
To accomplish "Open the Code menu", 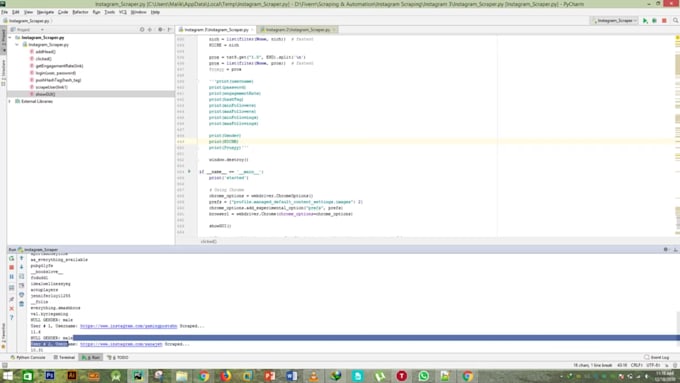I will pos(63,12).
